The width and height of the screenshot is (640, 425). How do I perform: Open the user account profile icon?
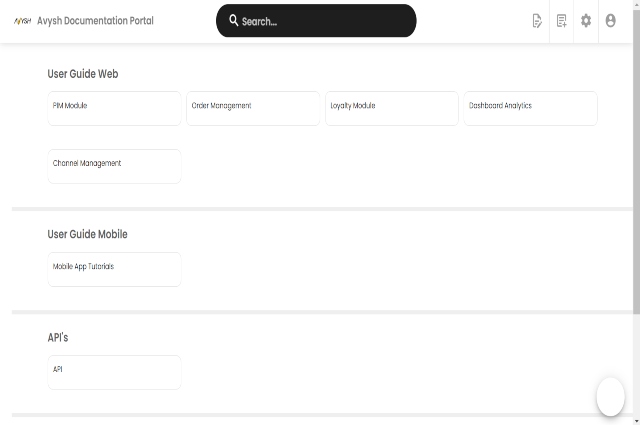click(x=610, y=21)
